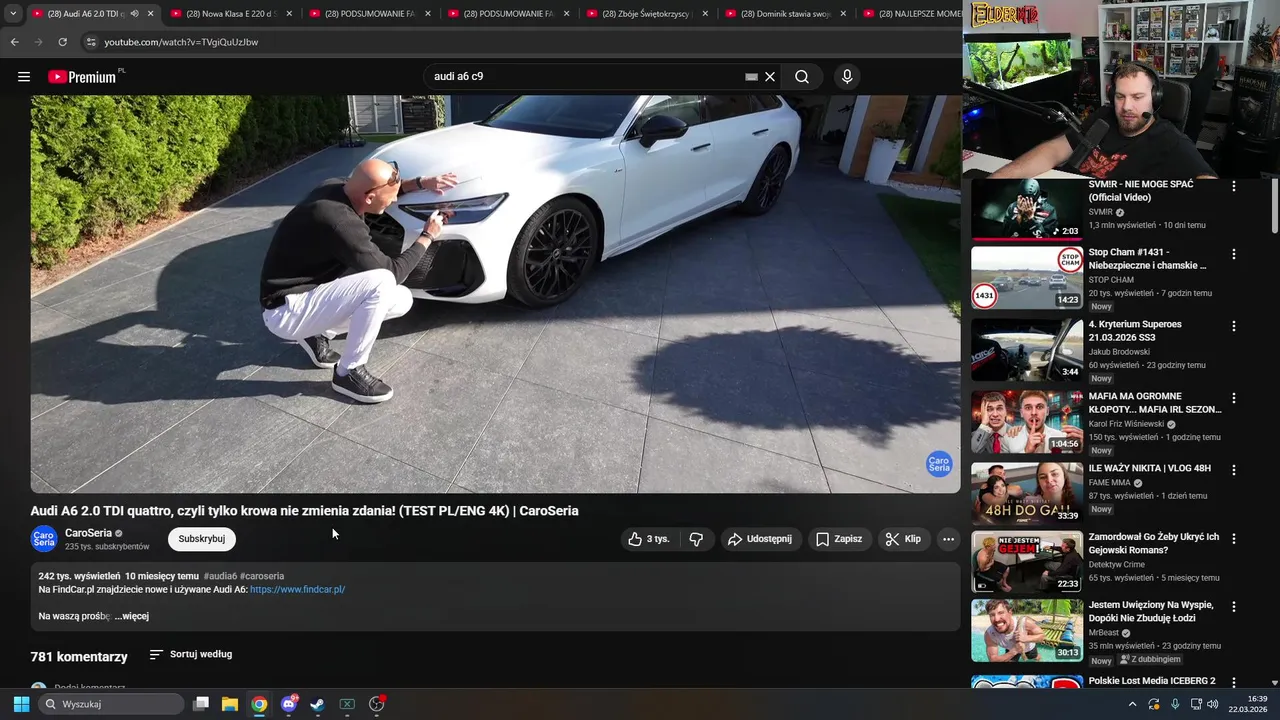Viewport: 1280px width, 720px height.
Task: Mute the Audi A6 tab audio
Action: click(135, 14)
